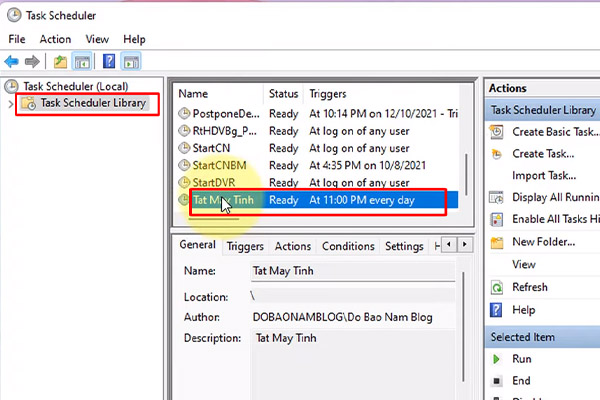The height and width of the screenshot is (400, 600).
Task: Click the Up one level folder icon
Action: (60, 61)
